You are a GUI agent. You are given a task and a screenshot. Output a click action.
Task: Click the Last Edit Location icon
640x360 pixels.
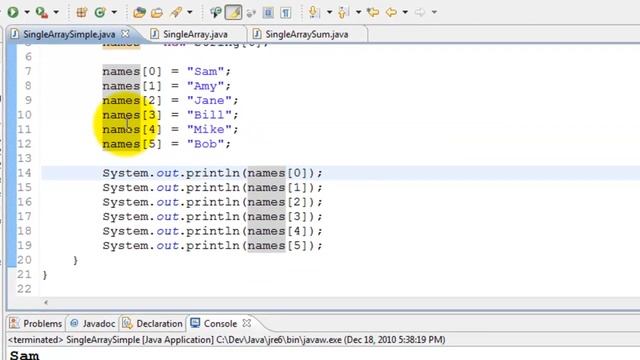(373, 12)
